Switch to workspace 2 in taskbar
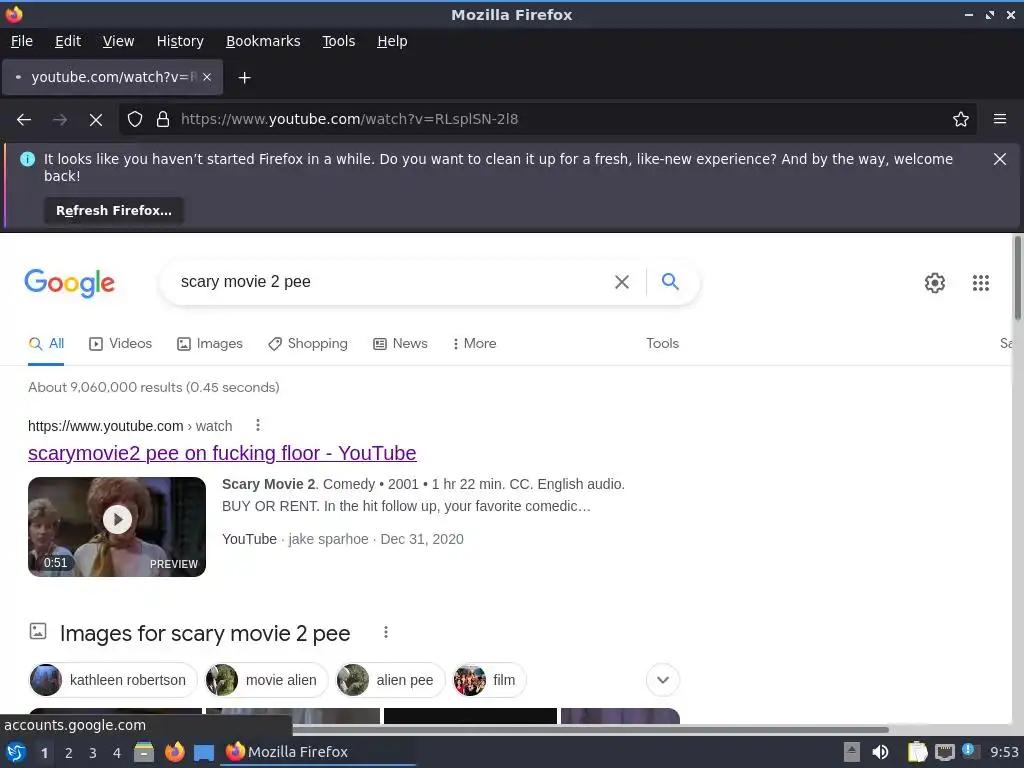Image resolution: width=1024 pixels, height=768 pixels. (69, 753)
